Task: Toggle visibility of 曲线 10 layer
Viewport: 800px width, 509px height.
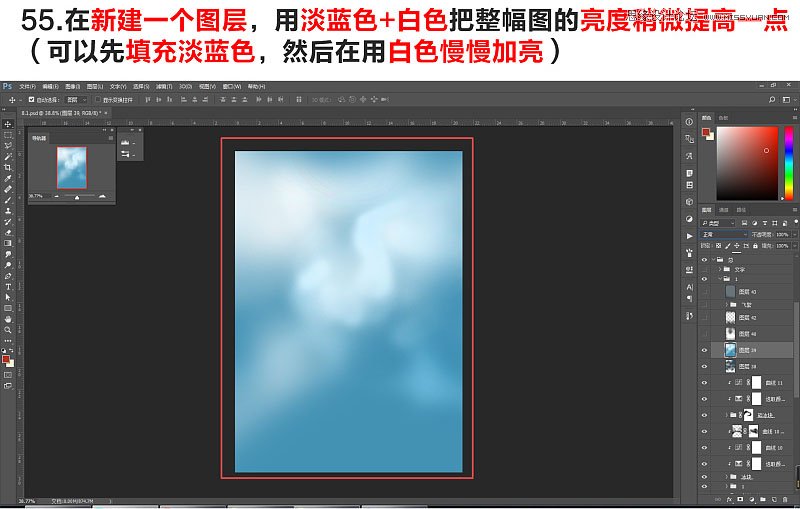Action: 705,448
